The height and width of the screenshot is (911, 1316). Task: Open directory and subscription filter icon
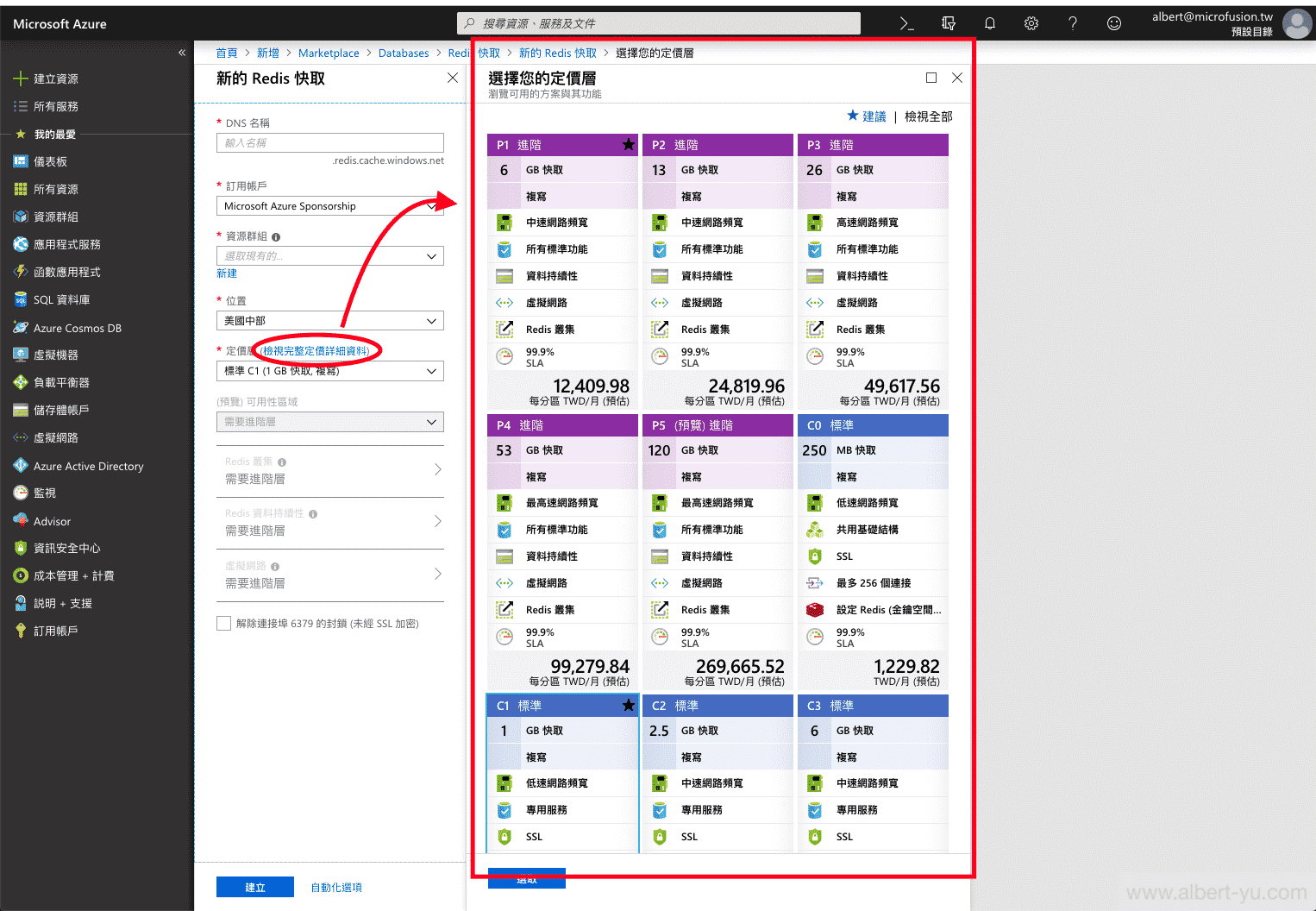coord(949,23)
